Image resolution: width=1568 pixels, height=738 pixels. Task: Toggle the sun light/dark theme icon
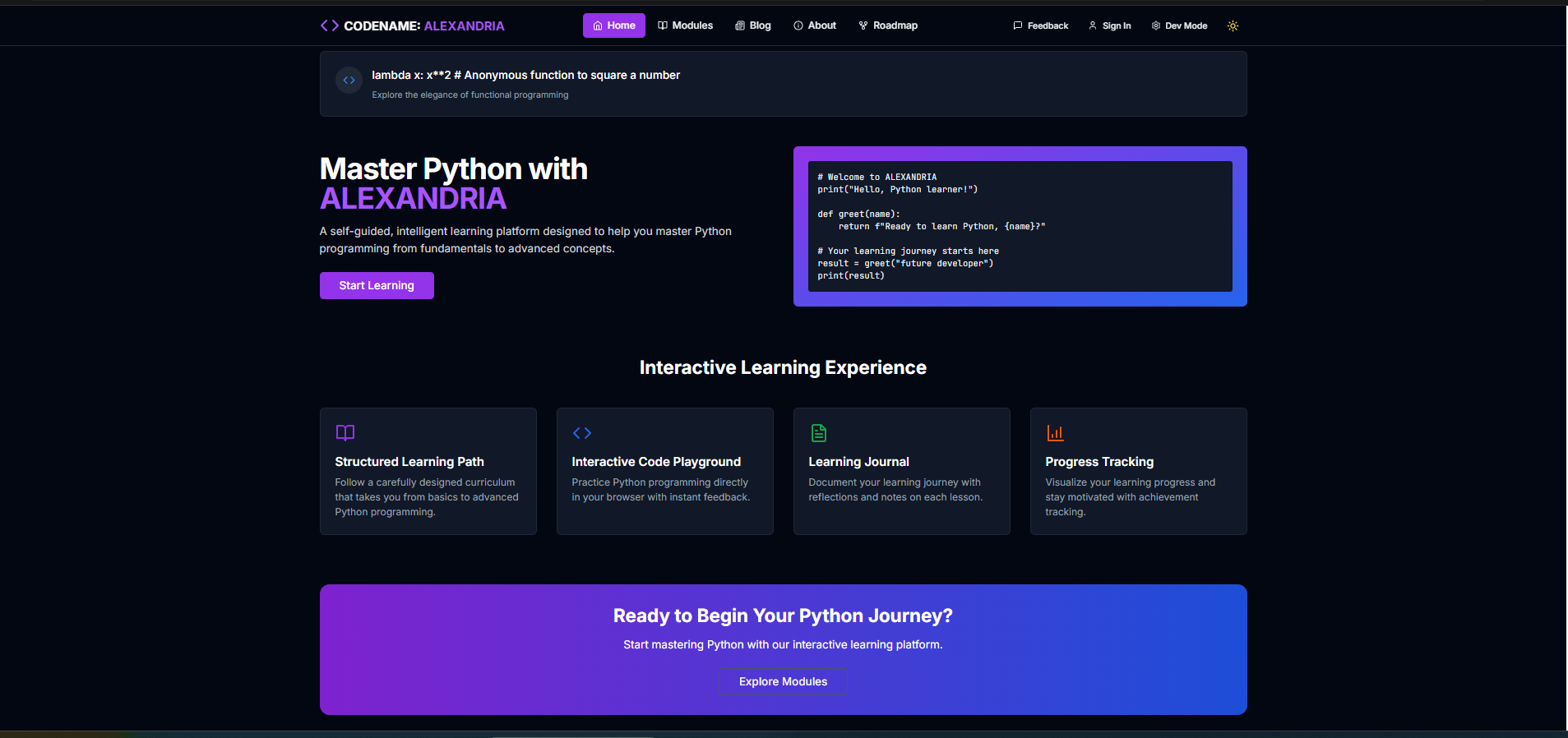tap(1233, 25)
